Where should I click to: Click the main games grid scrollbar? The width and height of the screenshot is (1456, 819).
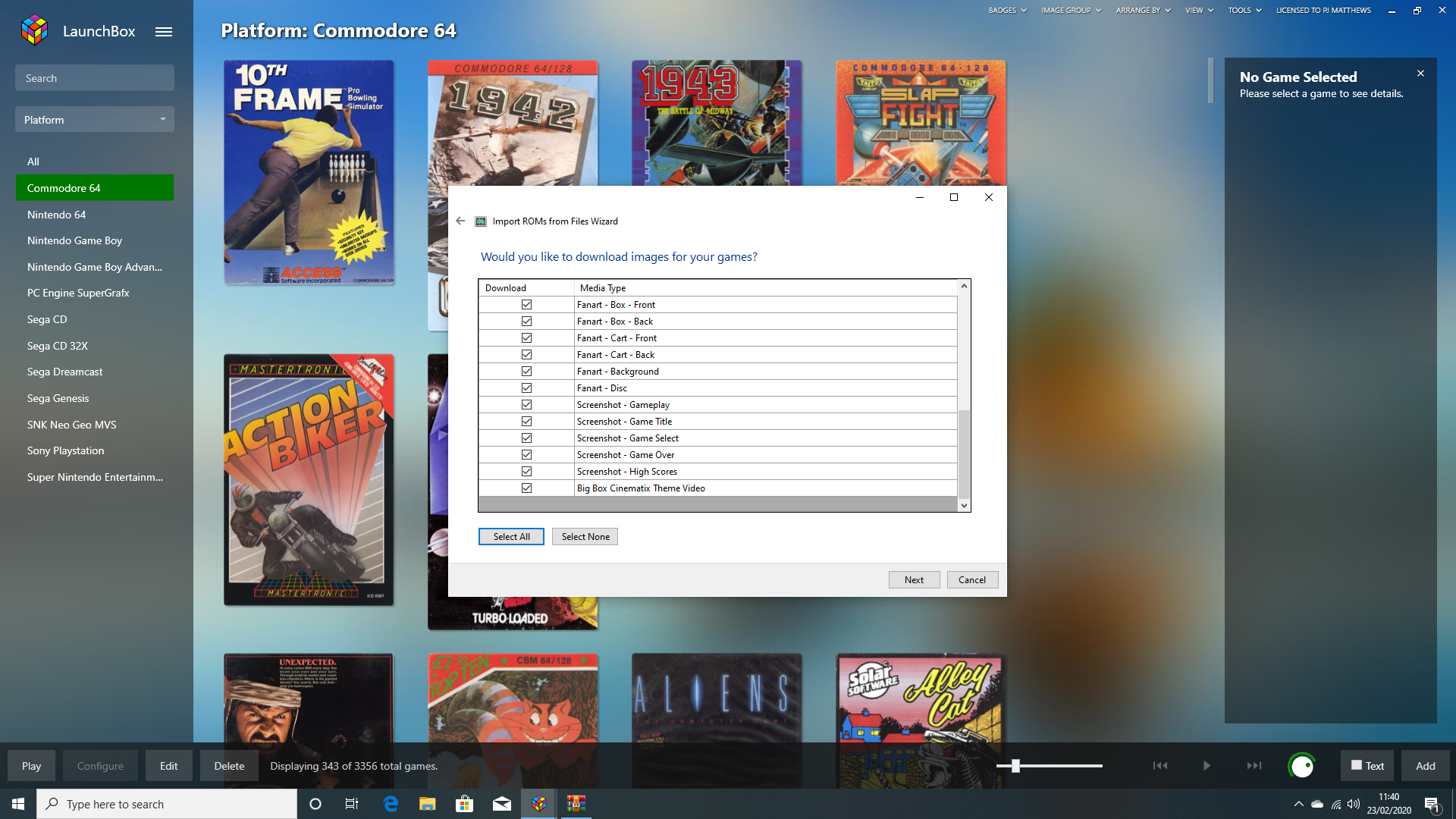(x=1210, y=80)
